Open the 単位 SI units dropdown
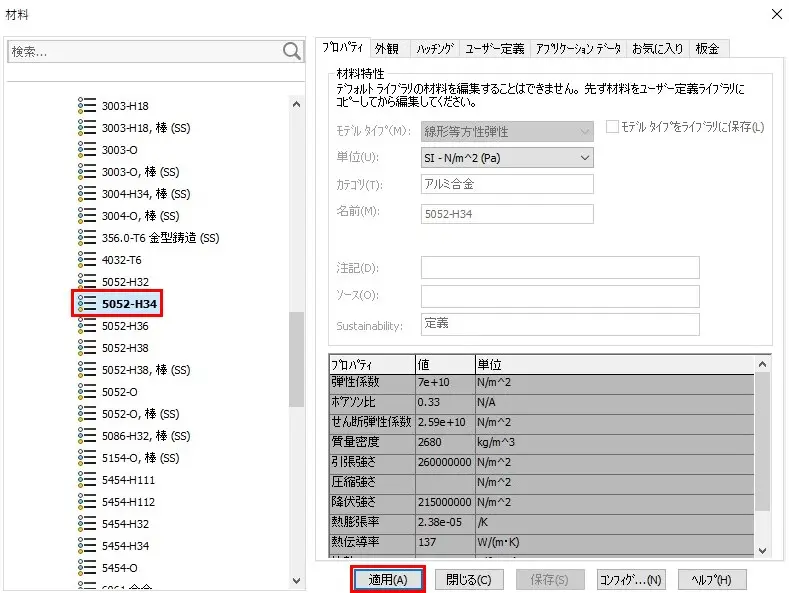Viewport: 789px width, 593px height. (507, 158)
